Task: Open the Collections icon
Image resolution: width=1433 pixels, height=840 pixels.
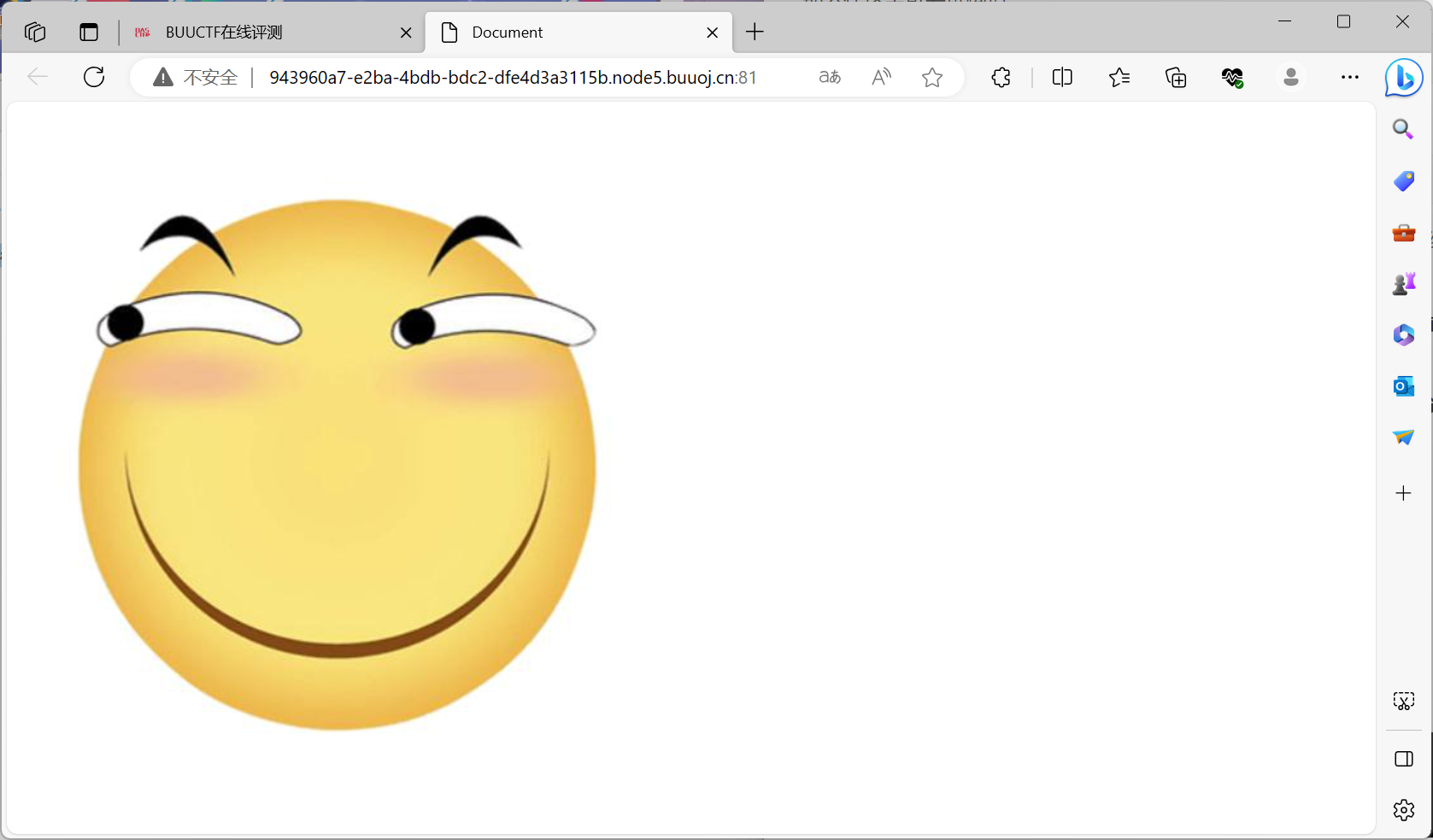Action: coord(1176,78)
